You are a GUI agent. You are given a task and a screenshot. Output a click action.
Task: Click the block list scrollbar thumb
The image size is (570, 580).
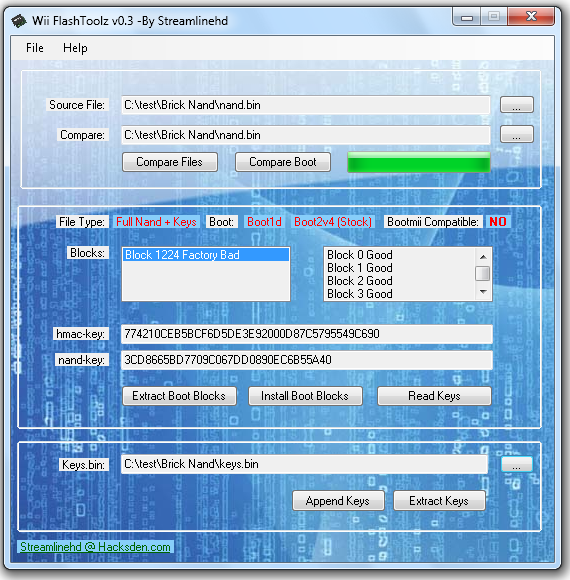click(483, 274)
